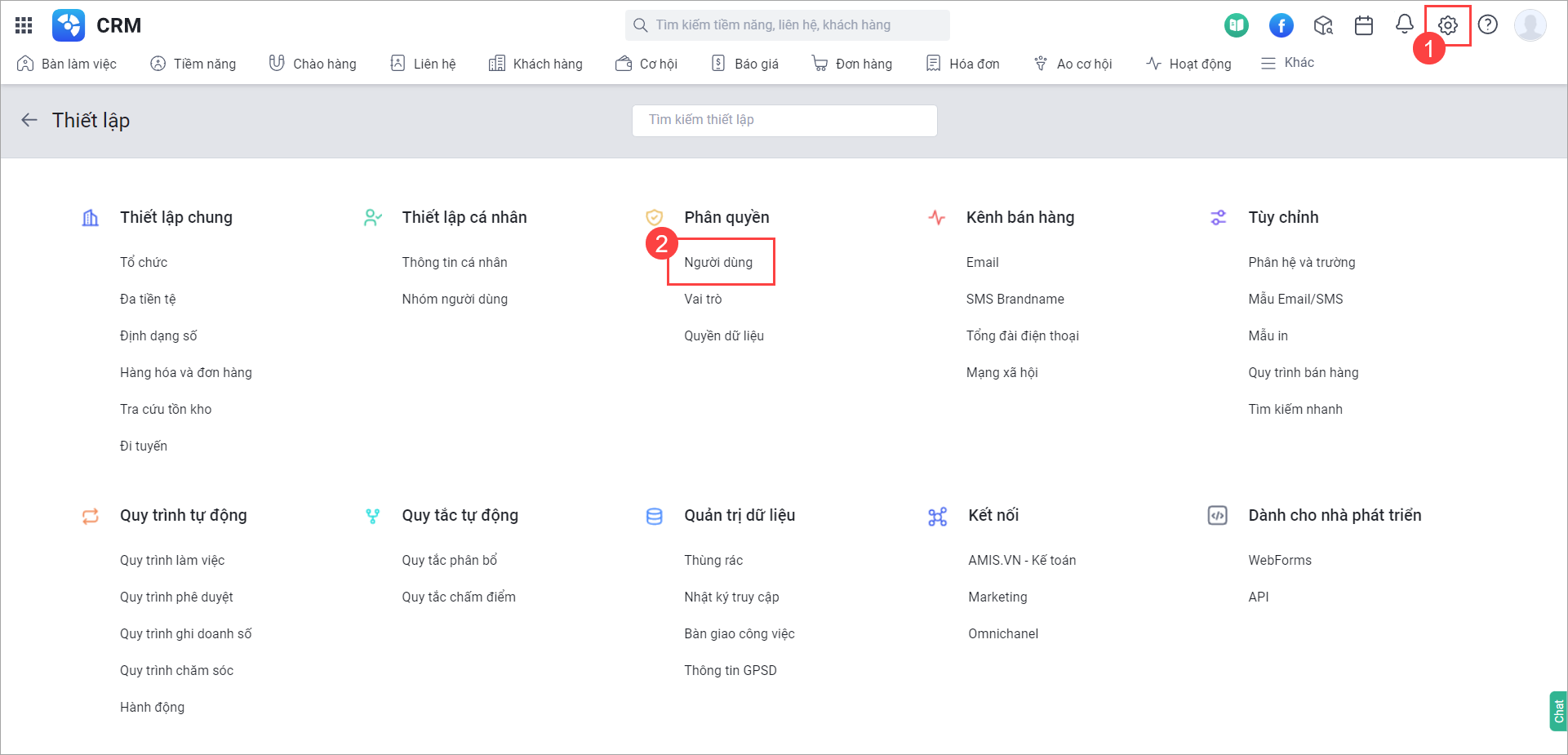Open the user avatar profile

pos(1530,25)
